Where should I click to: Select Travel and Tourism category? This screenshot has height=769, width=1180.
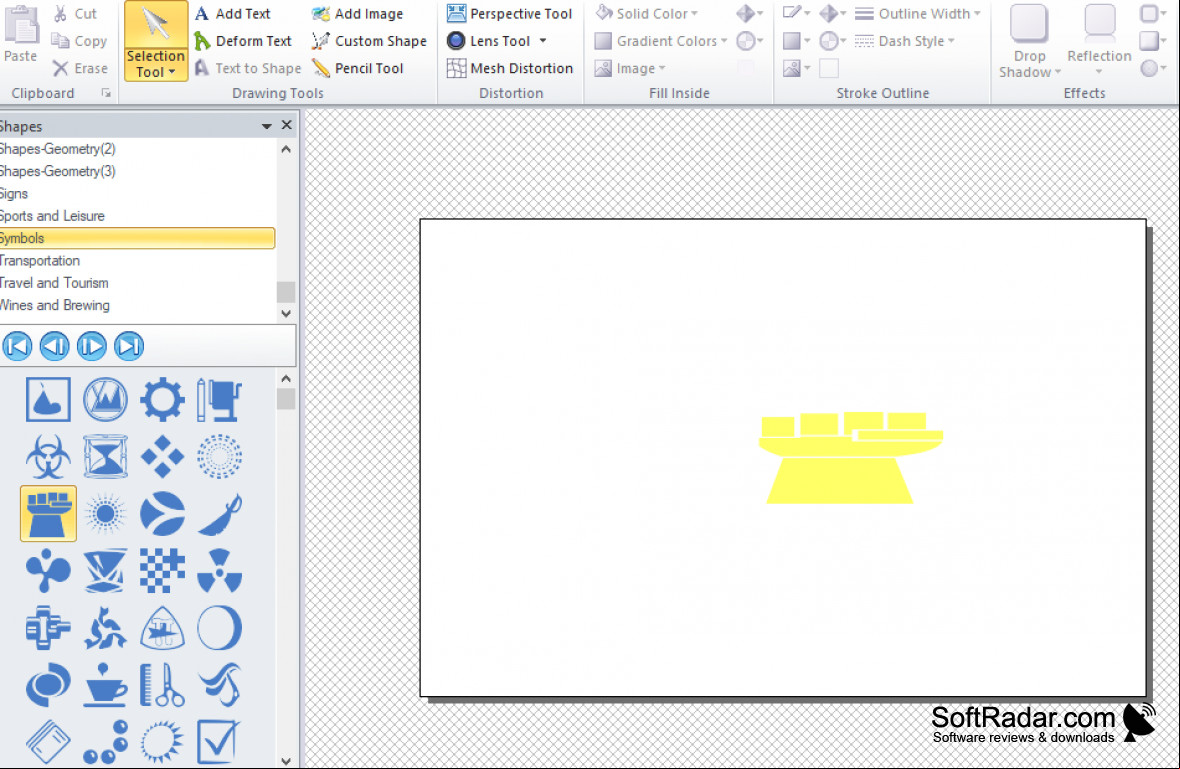pyautogui.click(x=138, y=283)
